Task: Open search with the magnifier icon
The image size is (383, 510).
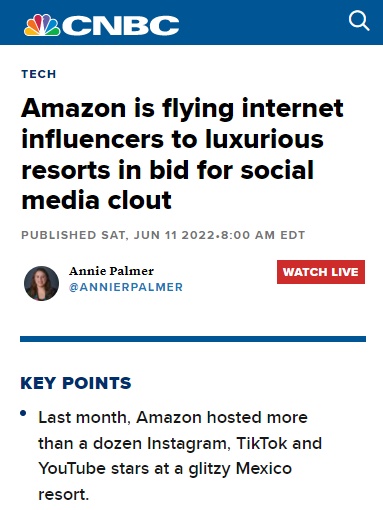Action: [359, 21]
